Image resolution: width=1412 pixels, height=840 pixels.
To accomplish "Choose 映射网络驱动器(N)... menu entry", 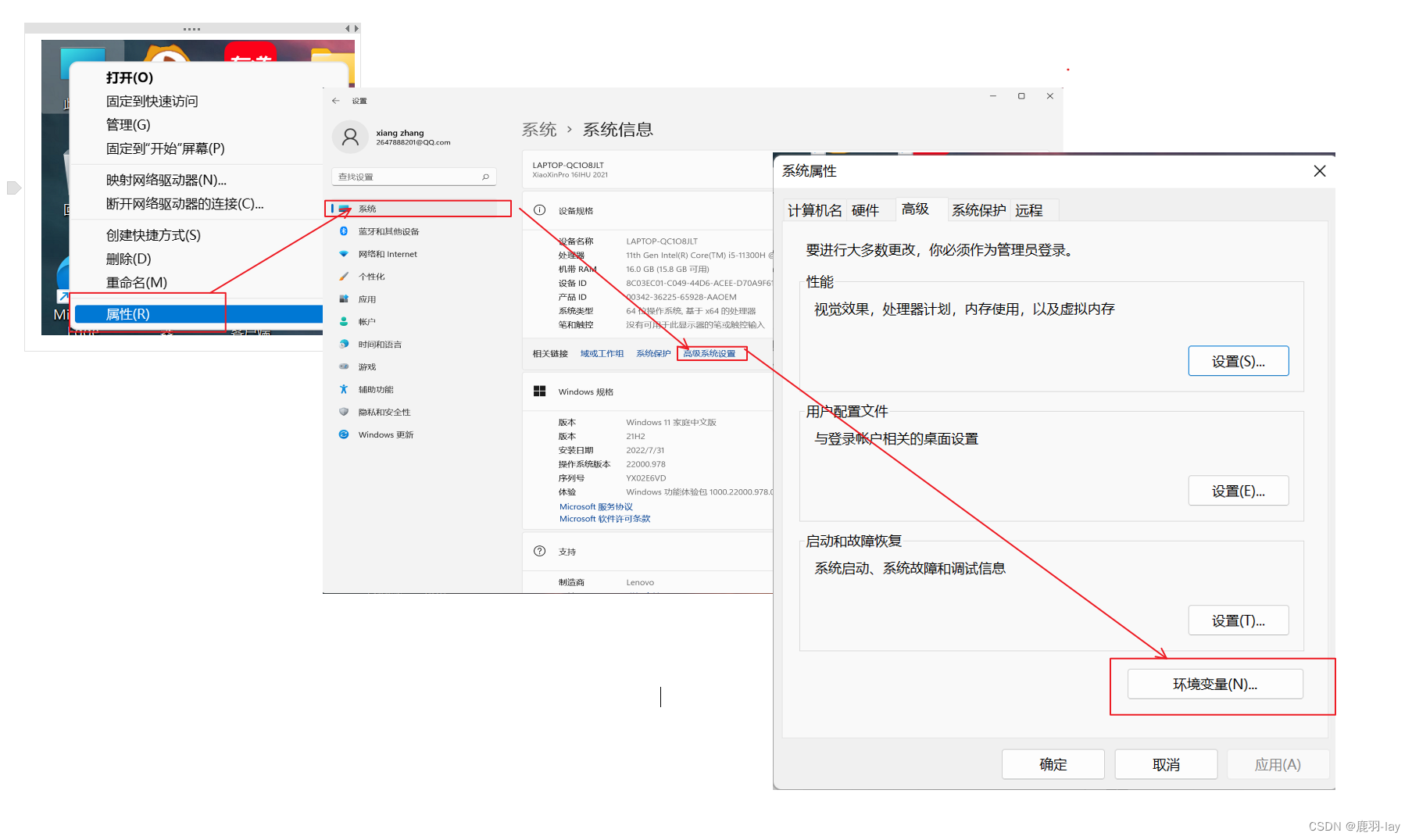I will [x=166, y=180].
